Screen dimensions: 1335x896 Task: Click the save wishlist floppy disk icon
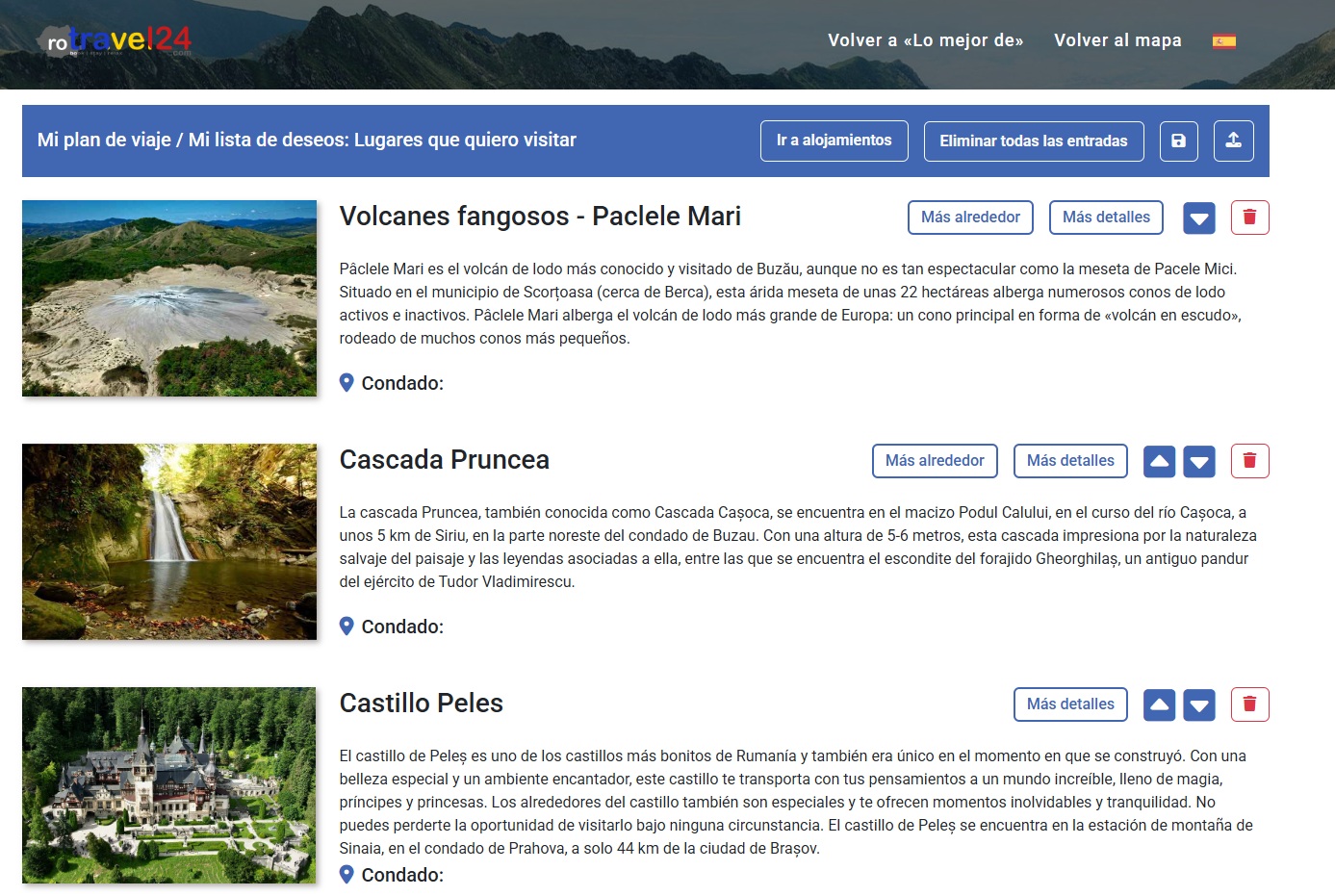(x=1178, y=141)
